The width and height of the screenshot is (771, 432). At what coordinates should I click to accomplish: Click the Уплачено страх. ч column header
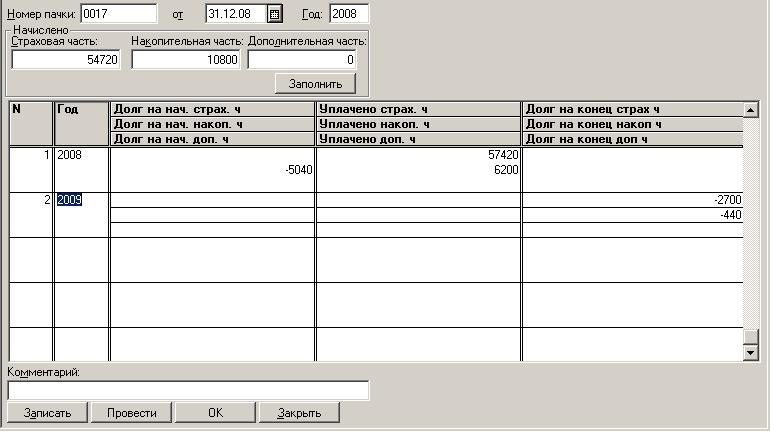point(417,109)
